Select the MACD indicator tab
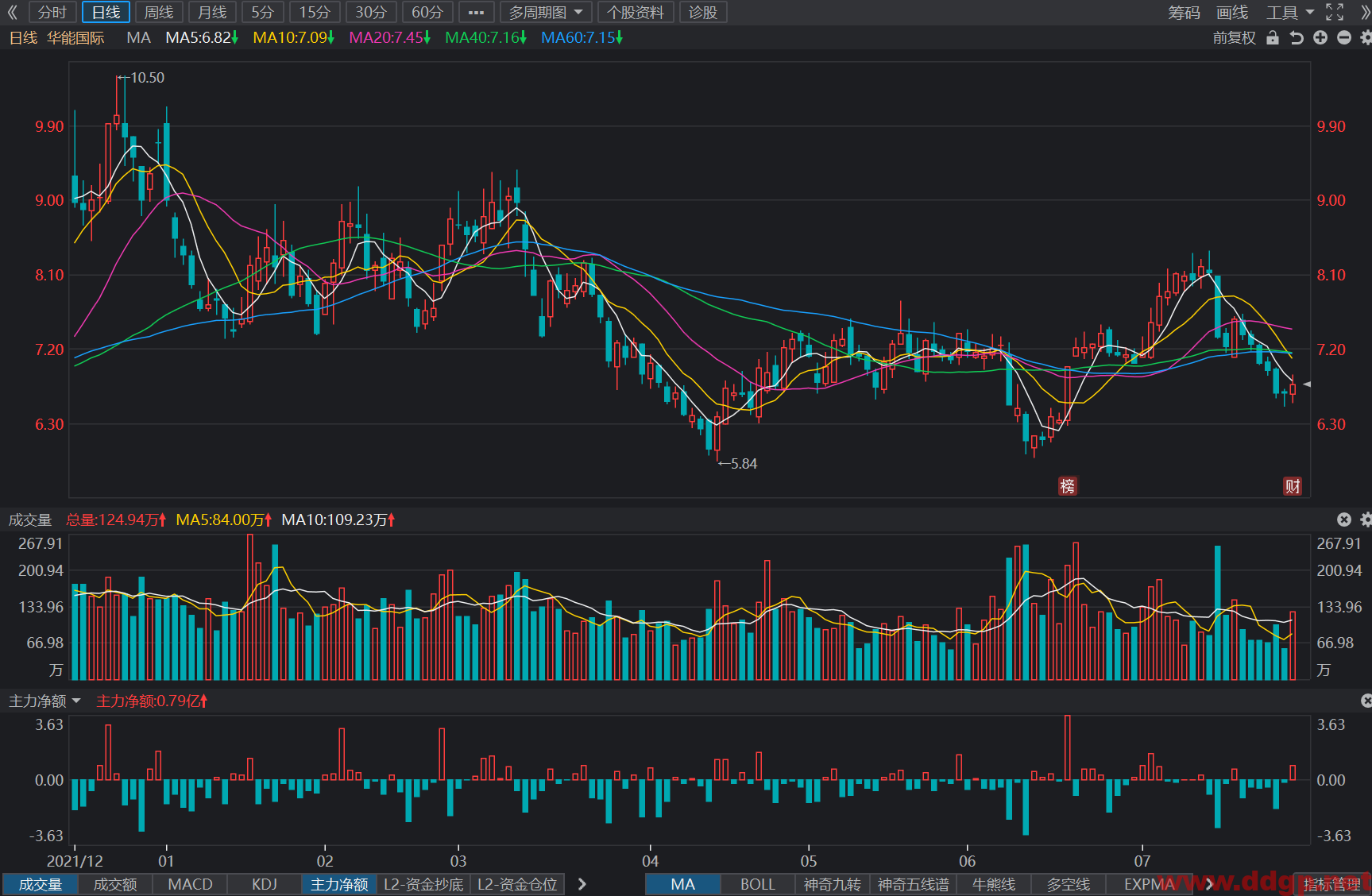1372x896 pixels. point(191,884)
